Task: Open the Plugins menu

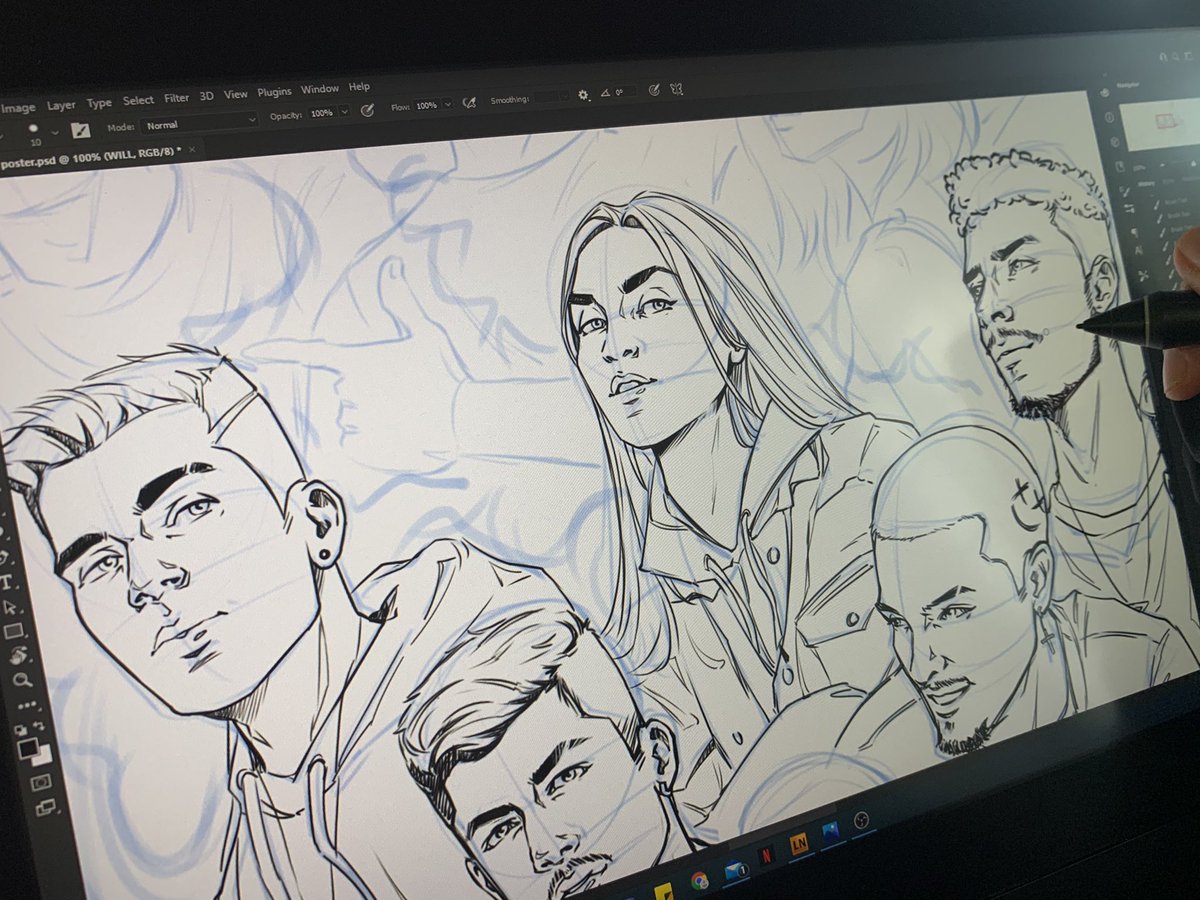Action: click(x=274, y=92)
